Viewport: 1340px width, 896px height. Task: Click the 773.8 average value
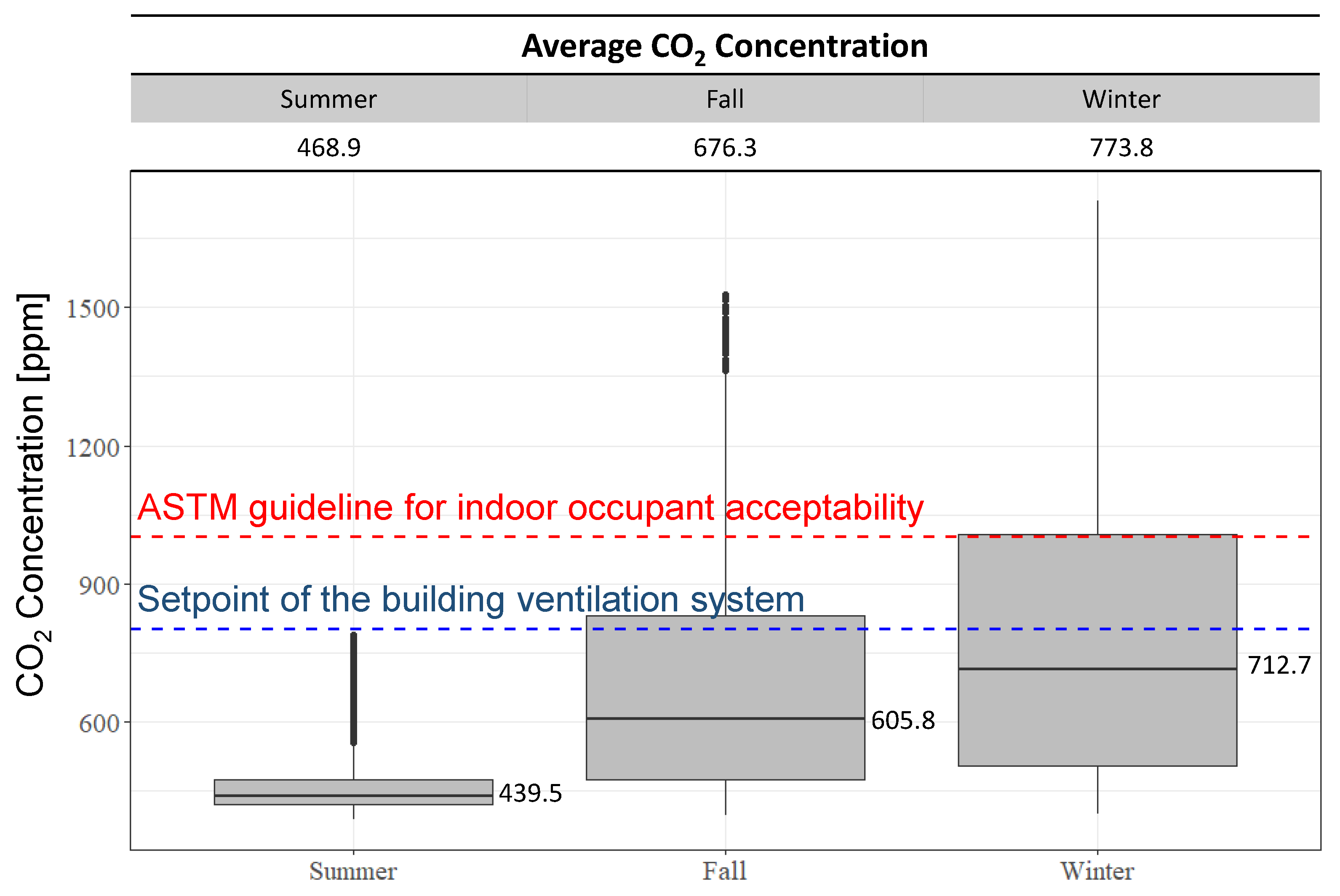click(1121, 147)
